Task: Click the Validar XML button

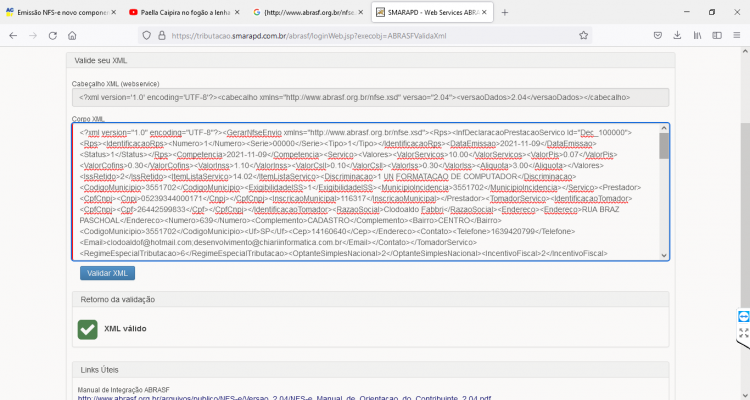Action: tap(107, 273)
